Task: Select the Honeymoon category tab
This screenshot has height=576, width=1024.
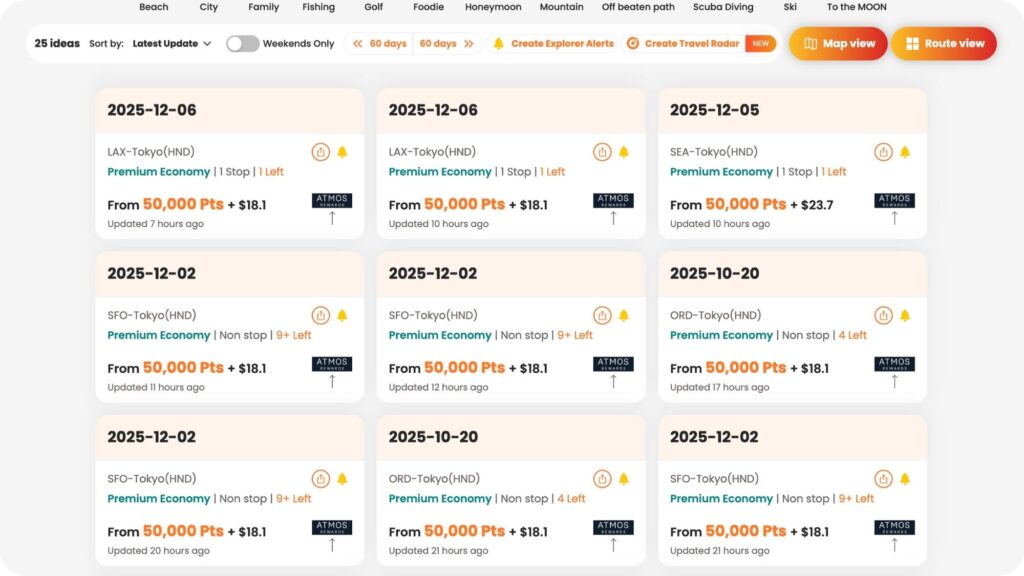Action: [x=493, y=7]
